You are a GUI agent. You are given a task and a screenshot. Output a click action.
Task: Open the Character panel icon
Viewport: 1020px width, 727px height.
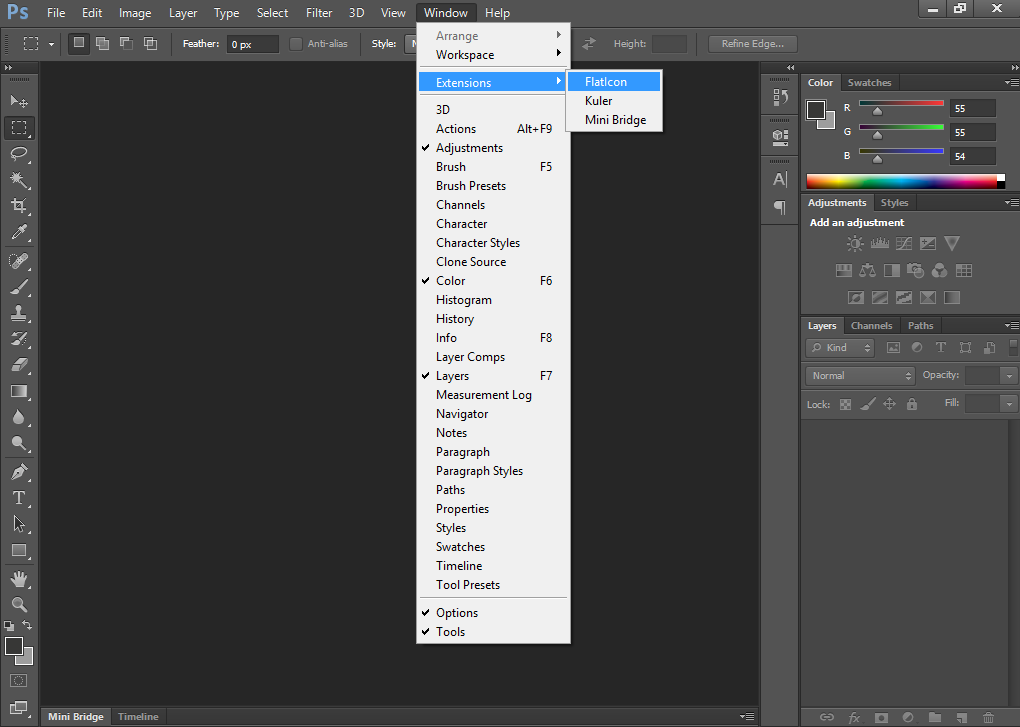click(780, 179)
